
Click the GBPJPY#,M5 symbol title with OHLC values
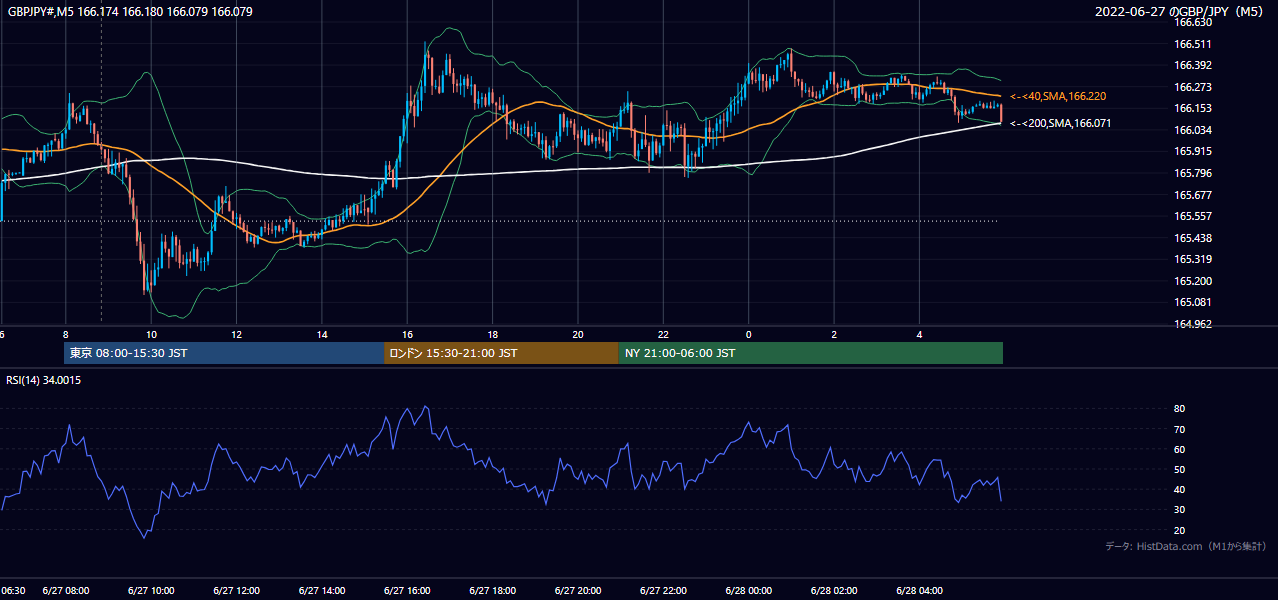click(130, 12)
